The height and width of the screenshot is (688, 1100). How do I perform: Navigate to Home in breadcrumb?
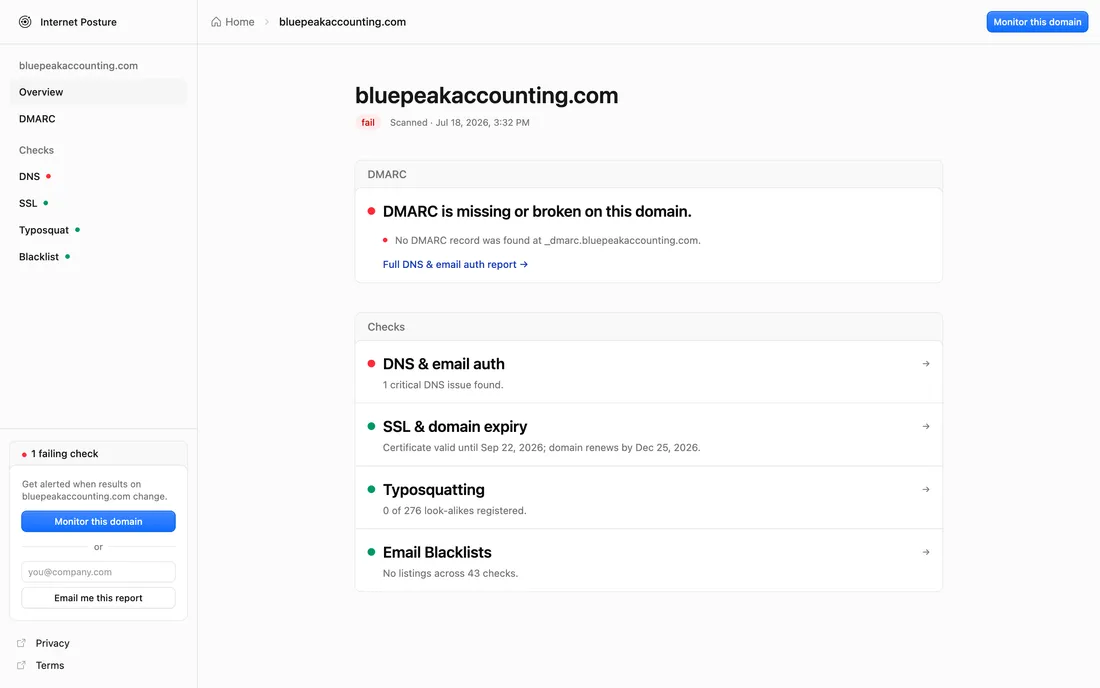[x=233, y=22]
